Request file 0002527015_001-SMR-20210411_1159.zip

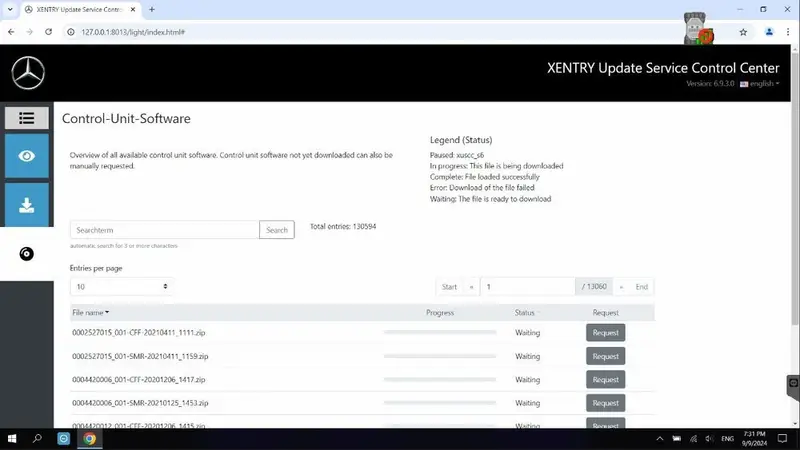605,356
